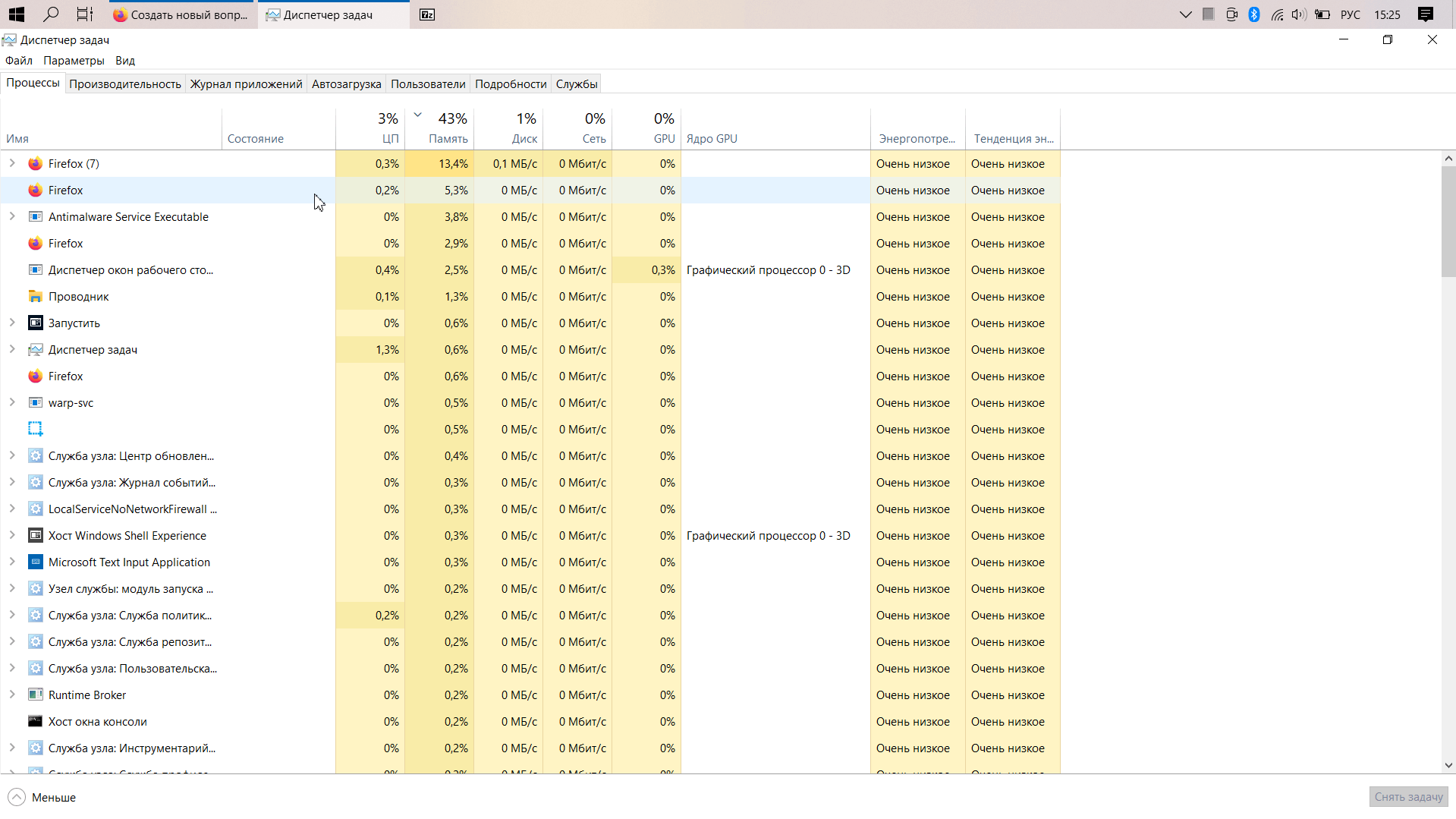Click the Microsoft Text Input Application icon
1456x819 pixels.
[35, 562]
